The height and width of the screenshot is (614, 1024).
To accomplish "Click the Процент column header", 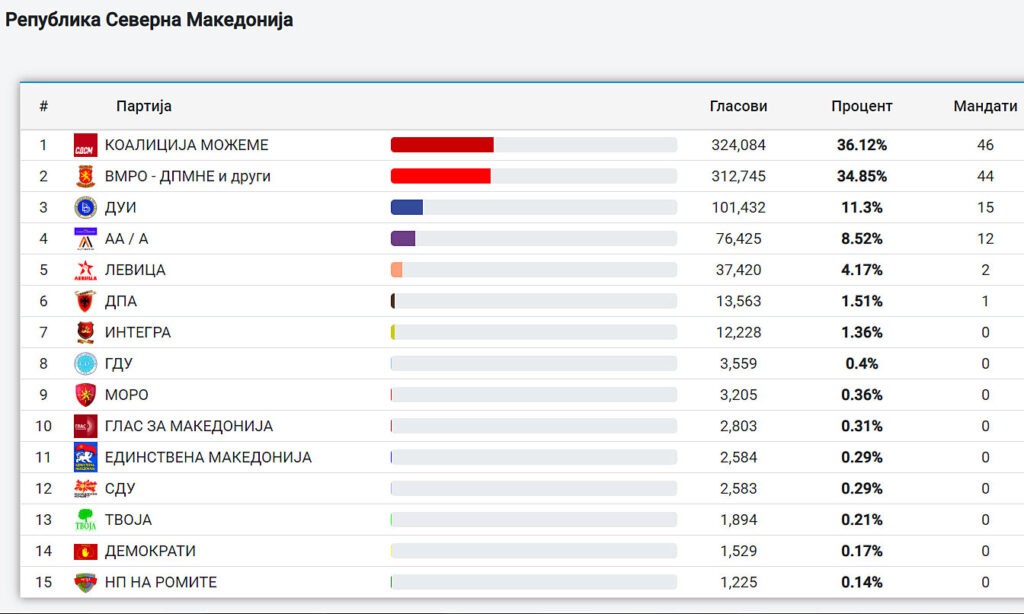I will 861,106.
